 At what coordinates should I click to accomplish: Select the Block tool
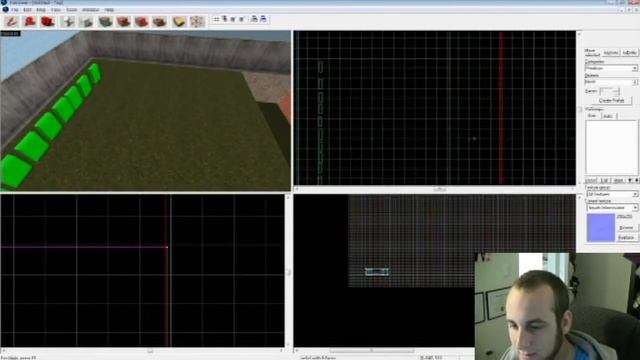tap(86, 21)
